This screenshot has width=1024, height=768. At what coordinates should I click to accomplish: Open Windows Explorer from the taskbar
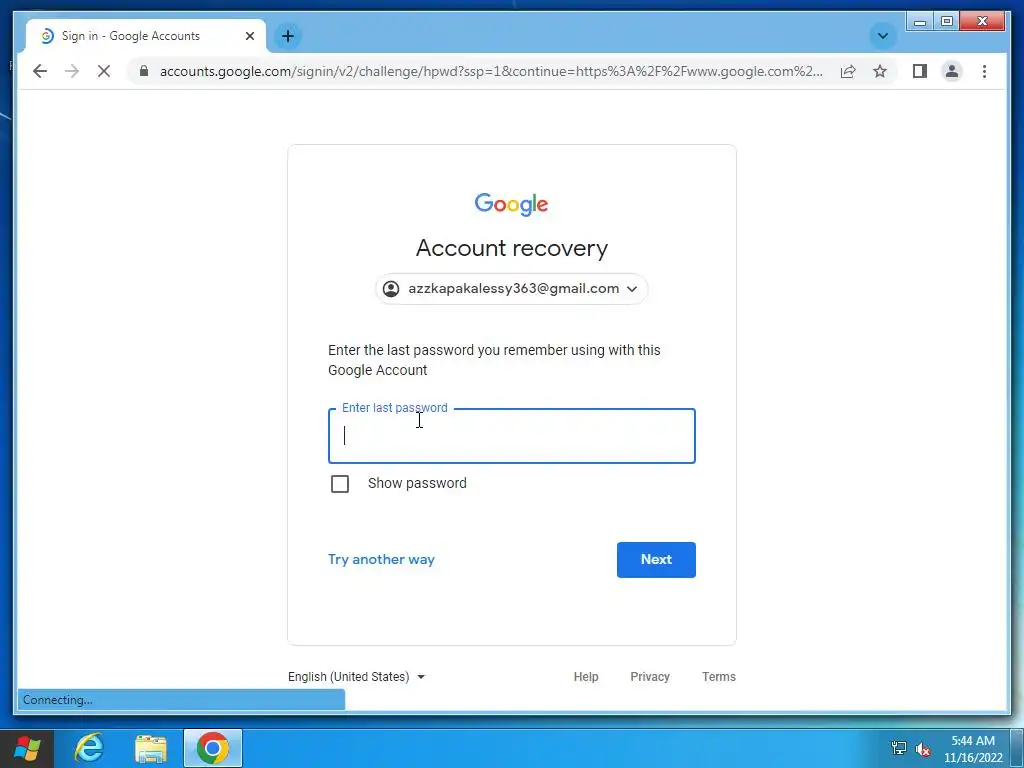point(151,748)
